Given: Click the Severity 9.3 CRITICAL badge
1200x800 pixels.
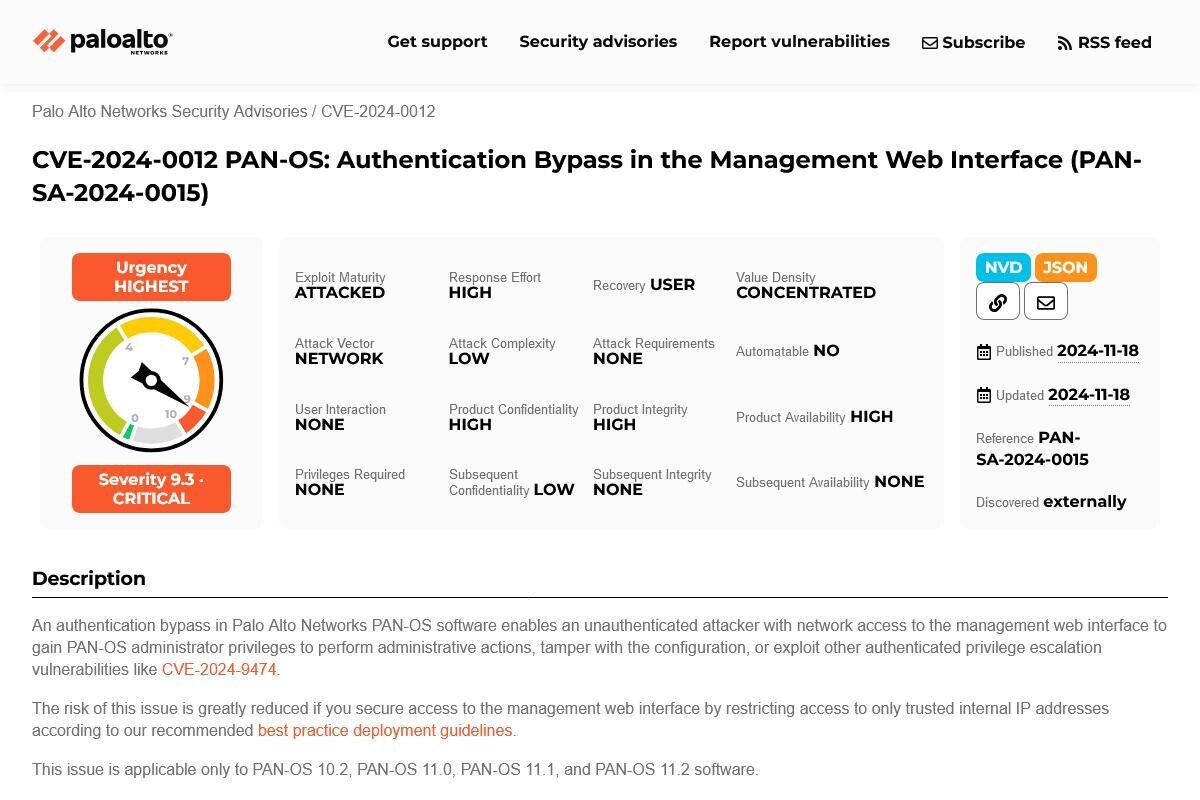Looking at the screenshot, I should pyautogui.click(x=151, y=489).
